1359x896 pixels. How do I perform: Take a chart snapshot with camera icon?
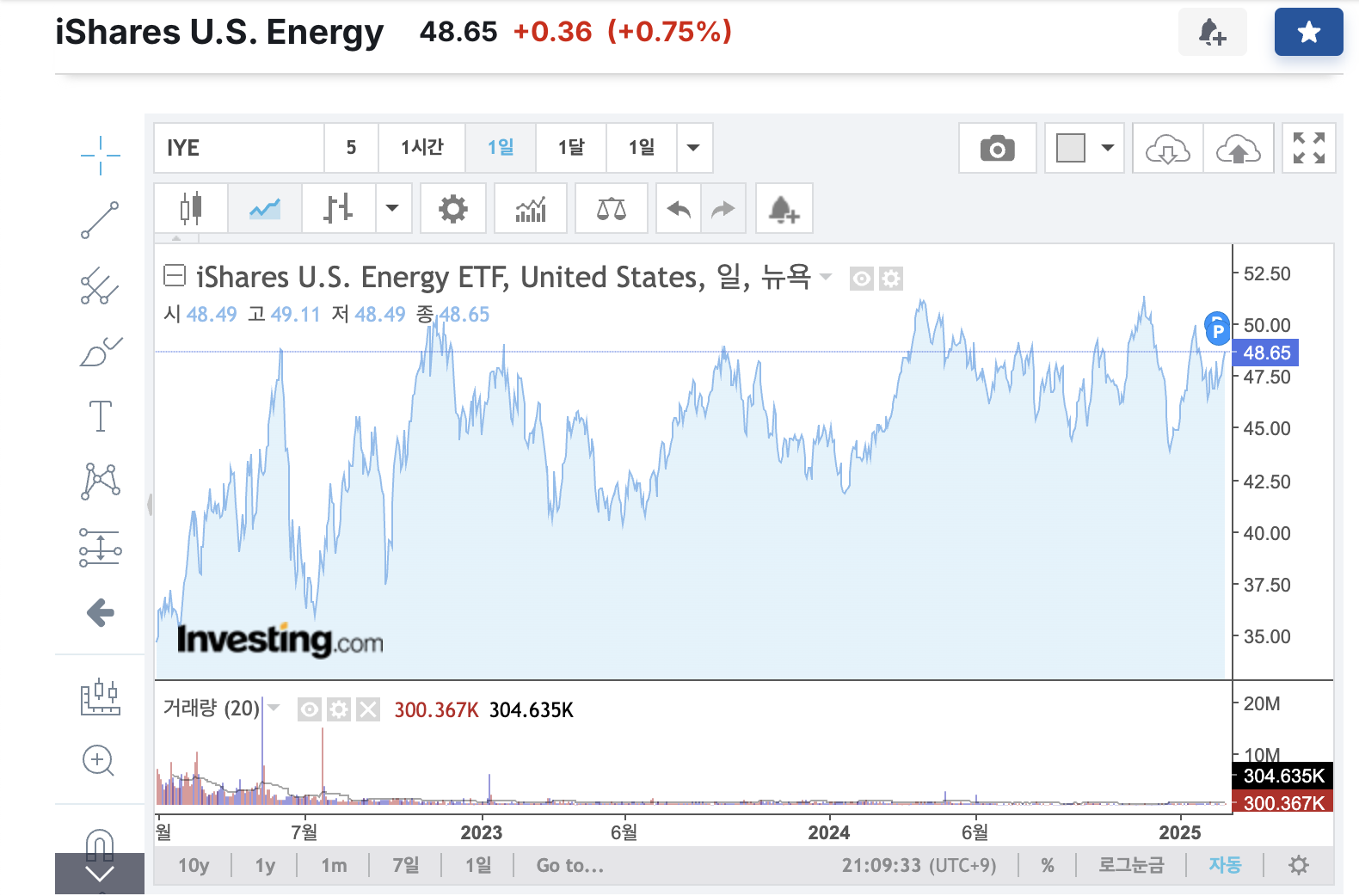[998, 148]
